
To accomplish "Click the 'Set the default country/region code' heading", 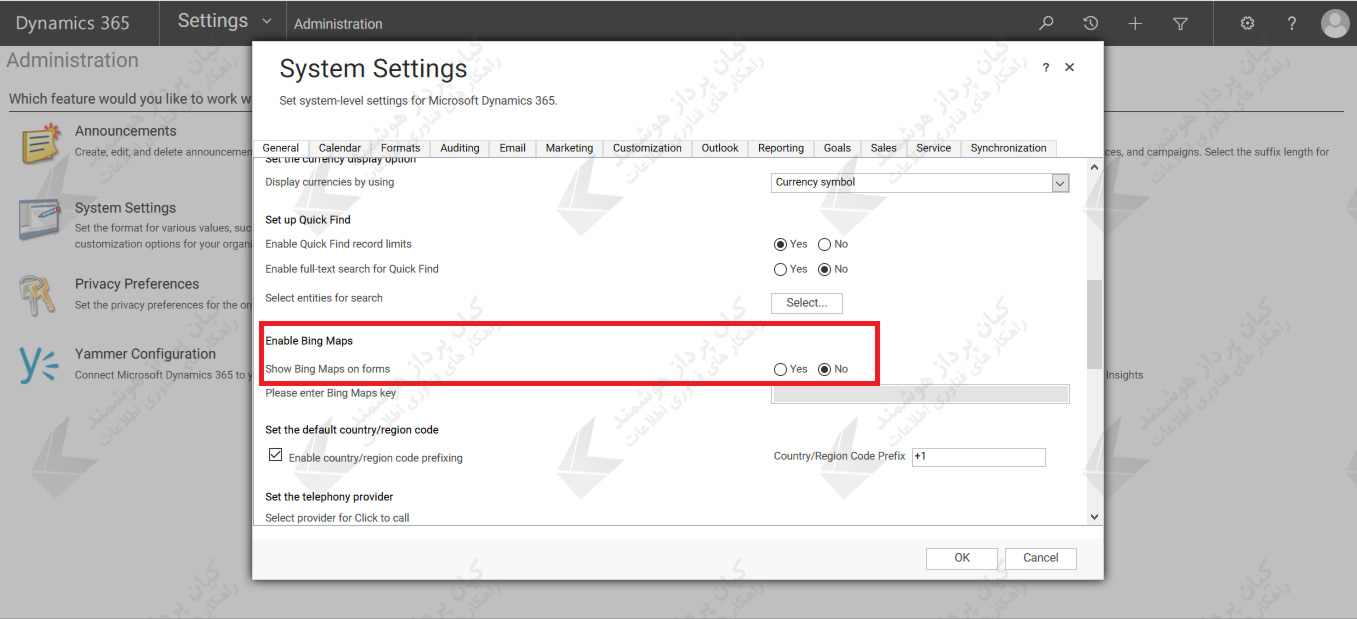I will coord(352,430).
